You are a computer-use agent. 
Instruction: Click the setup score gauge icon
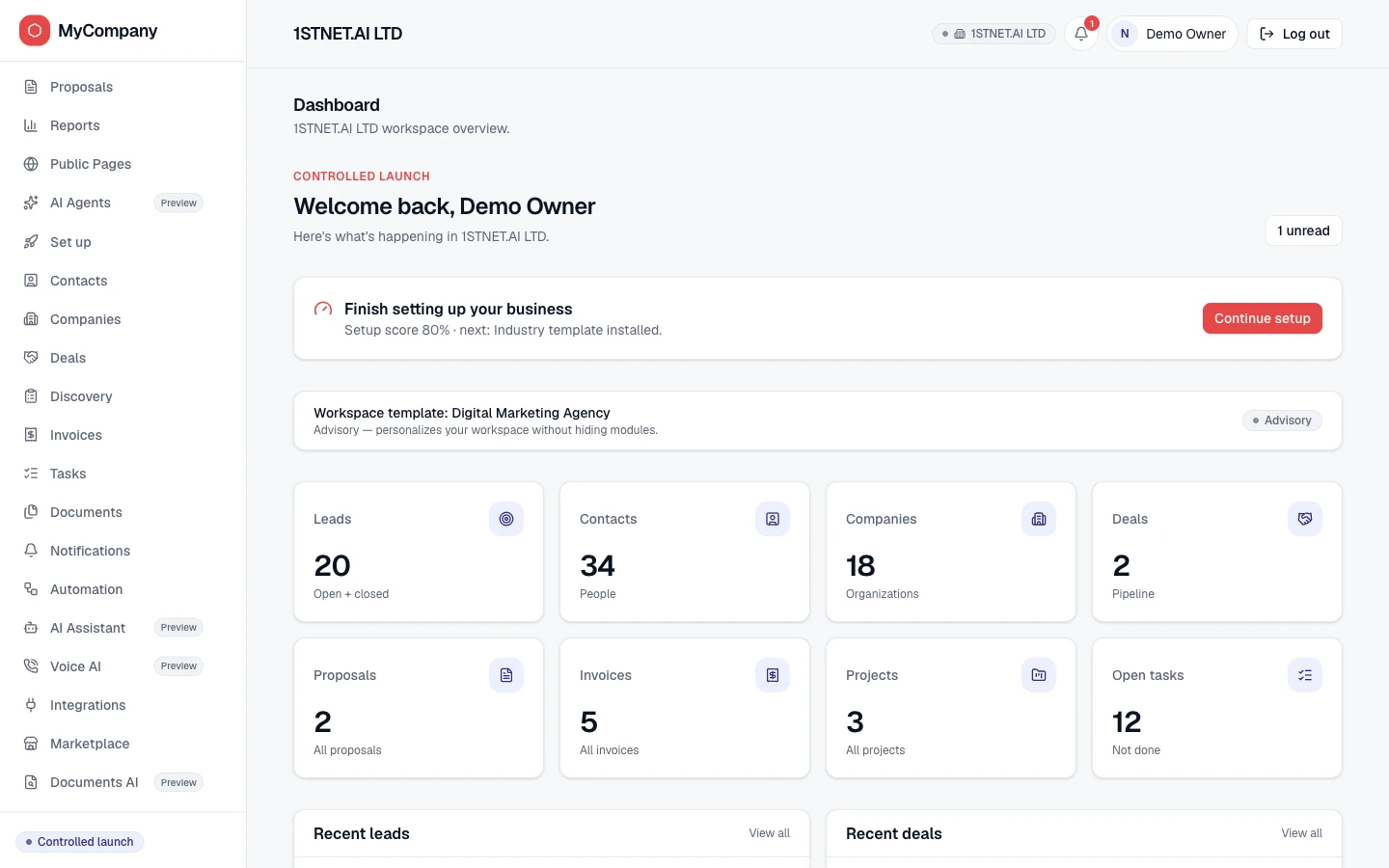pos(323,309)
